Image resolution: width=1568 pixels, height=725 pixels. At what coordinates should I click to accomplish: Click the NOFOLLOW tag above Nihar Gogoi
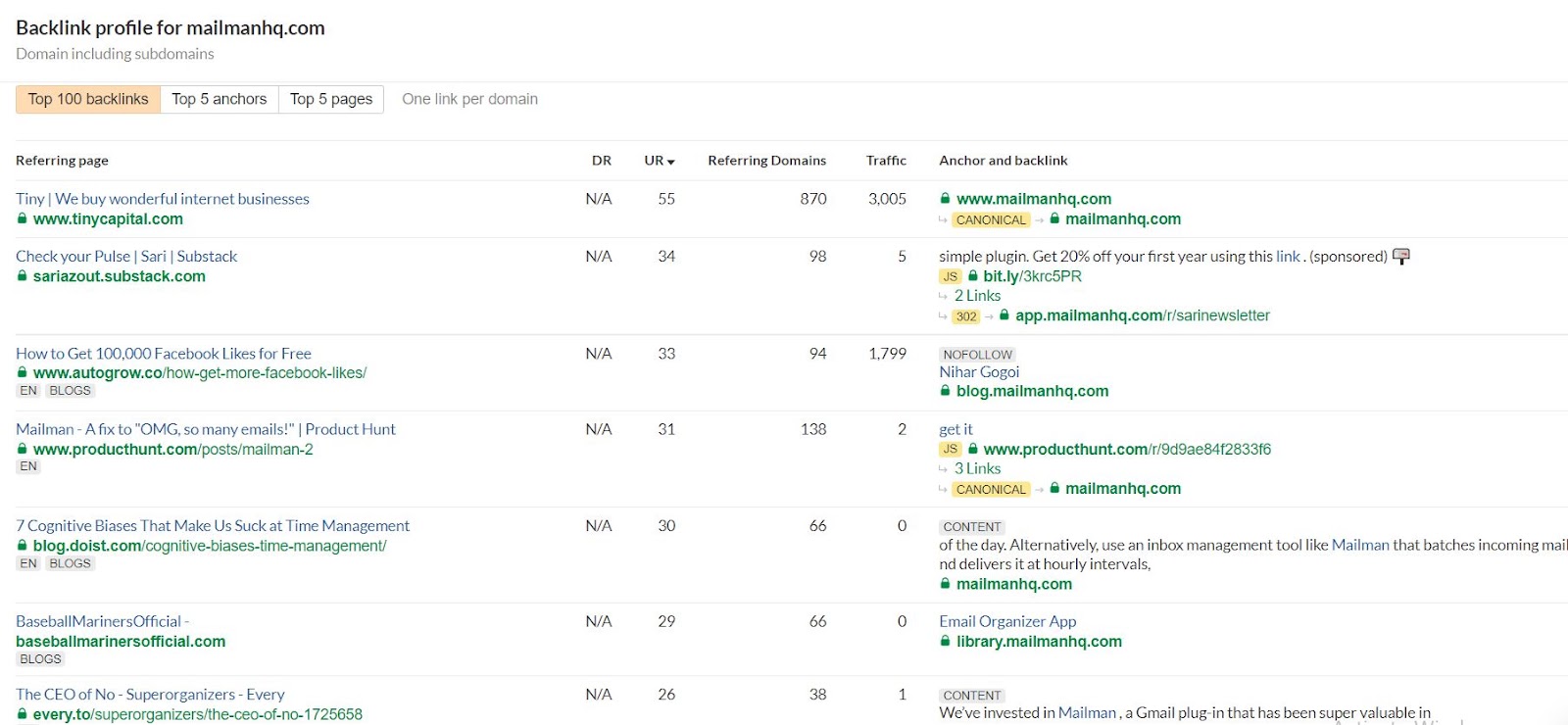click(977, 355)
